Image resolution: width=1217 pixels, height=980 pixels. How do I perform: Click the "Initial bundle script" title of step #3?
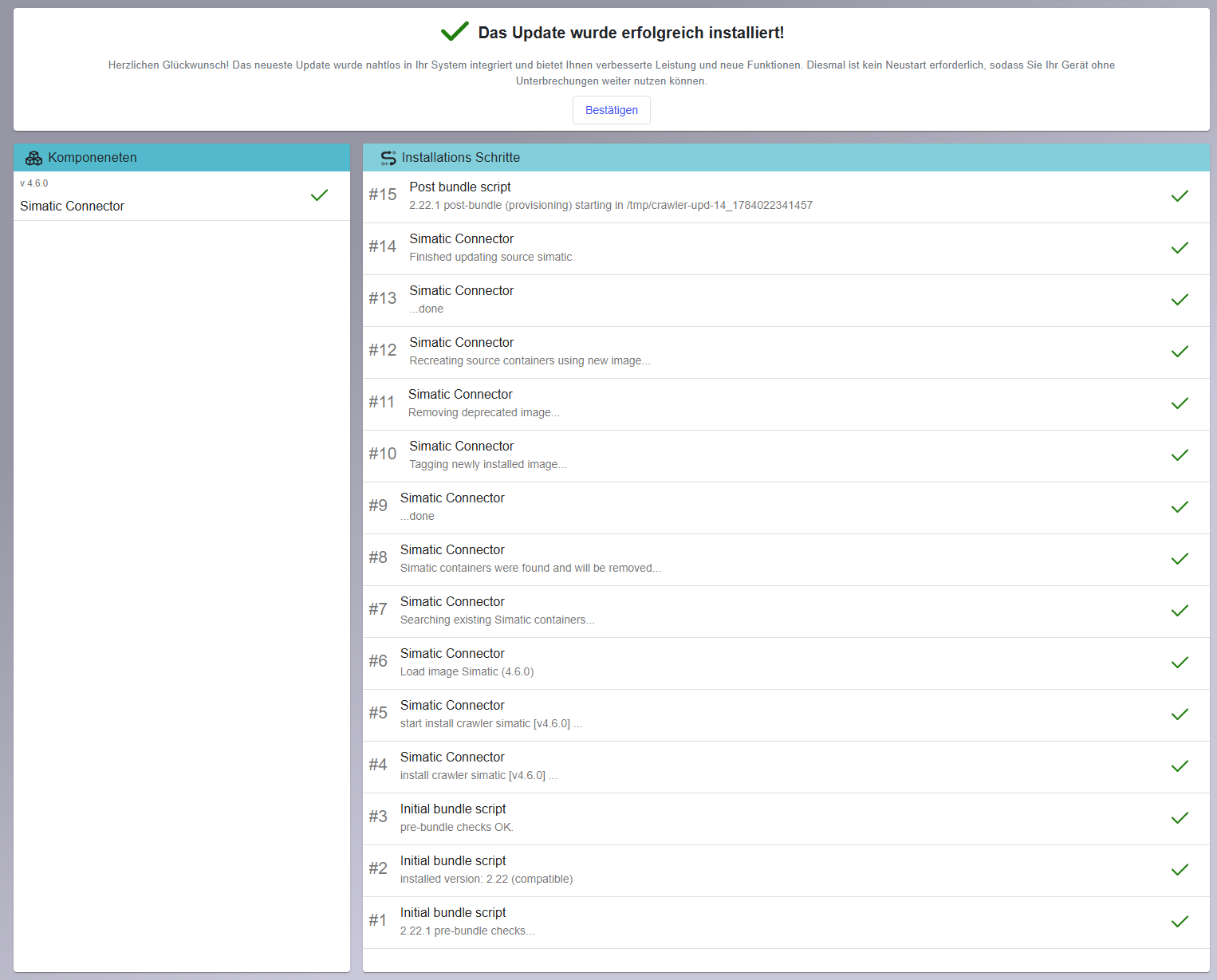tap(453, 809)
